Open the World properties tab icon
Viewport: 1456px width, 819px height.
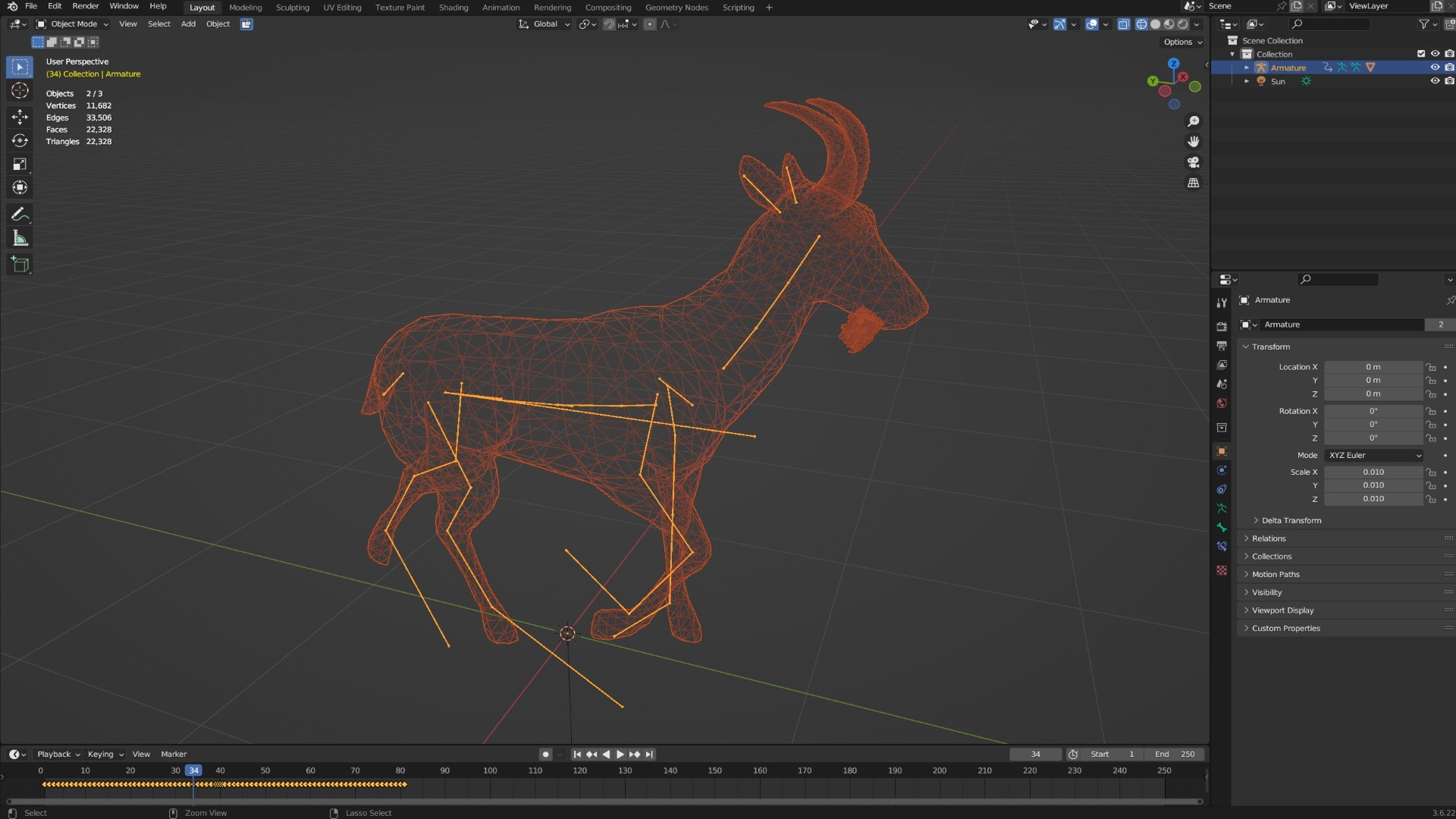(x=1222, y=403)
